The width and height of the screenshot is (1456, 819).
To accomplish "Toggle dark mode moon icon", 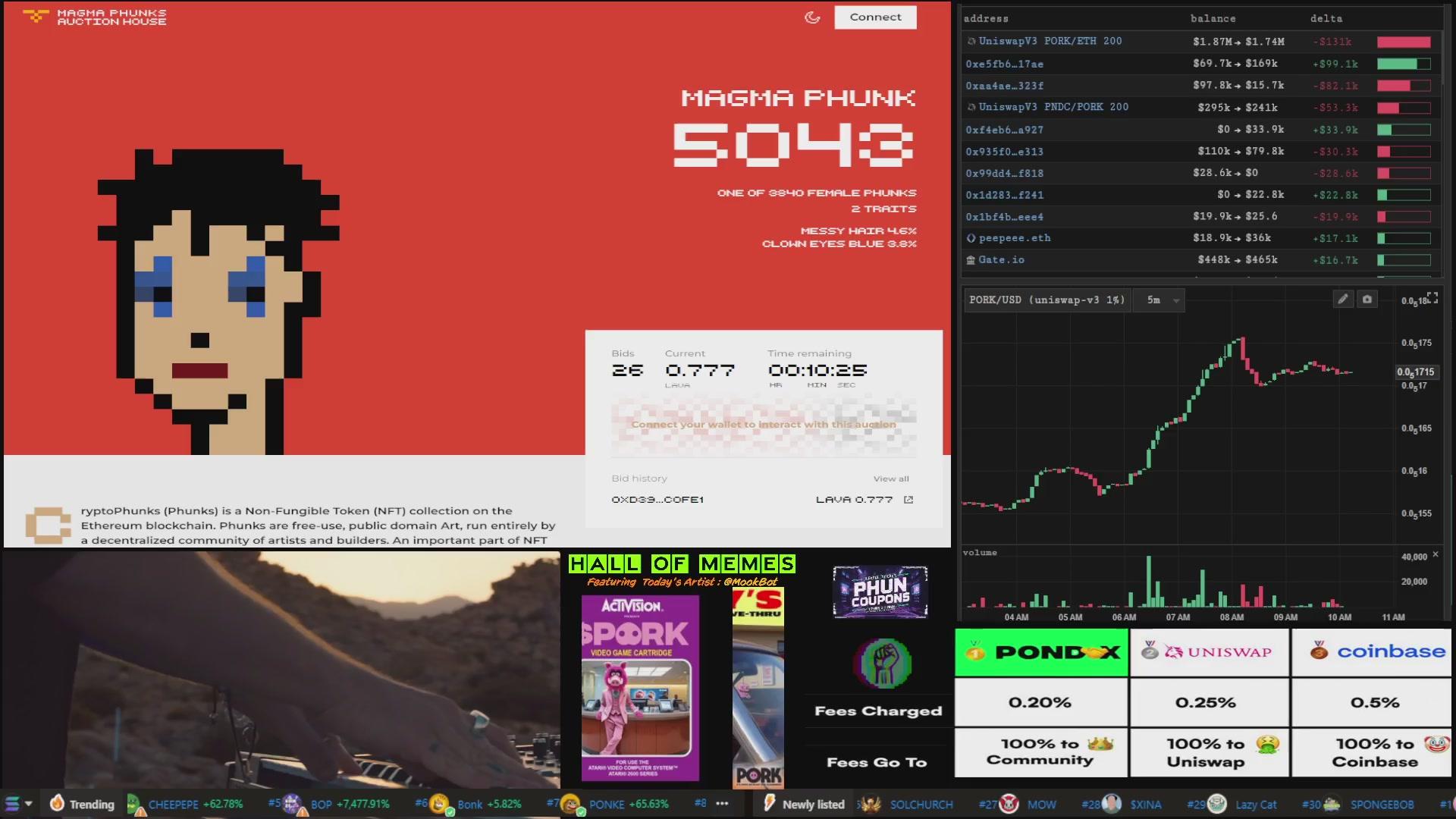I will point(812,17).
